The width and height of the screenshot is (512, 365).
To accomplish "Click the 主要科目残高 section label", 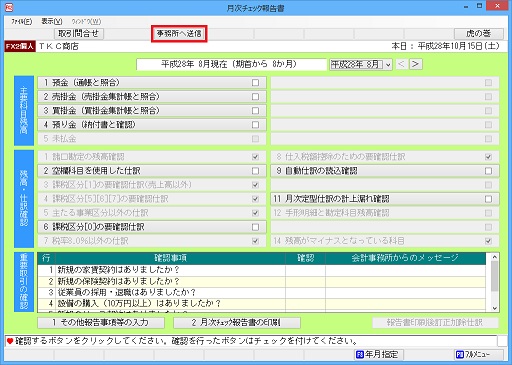I will click(24, 110).
